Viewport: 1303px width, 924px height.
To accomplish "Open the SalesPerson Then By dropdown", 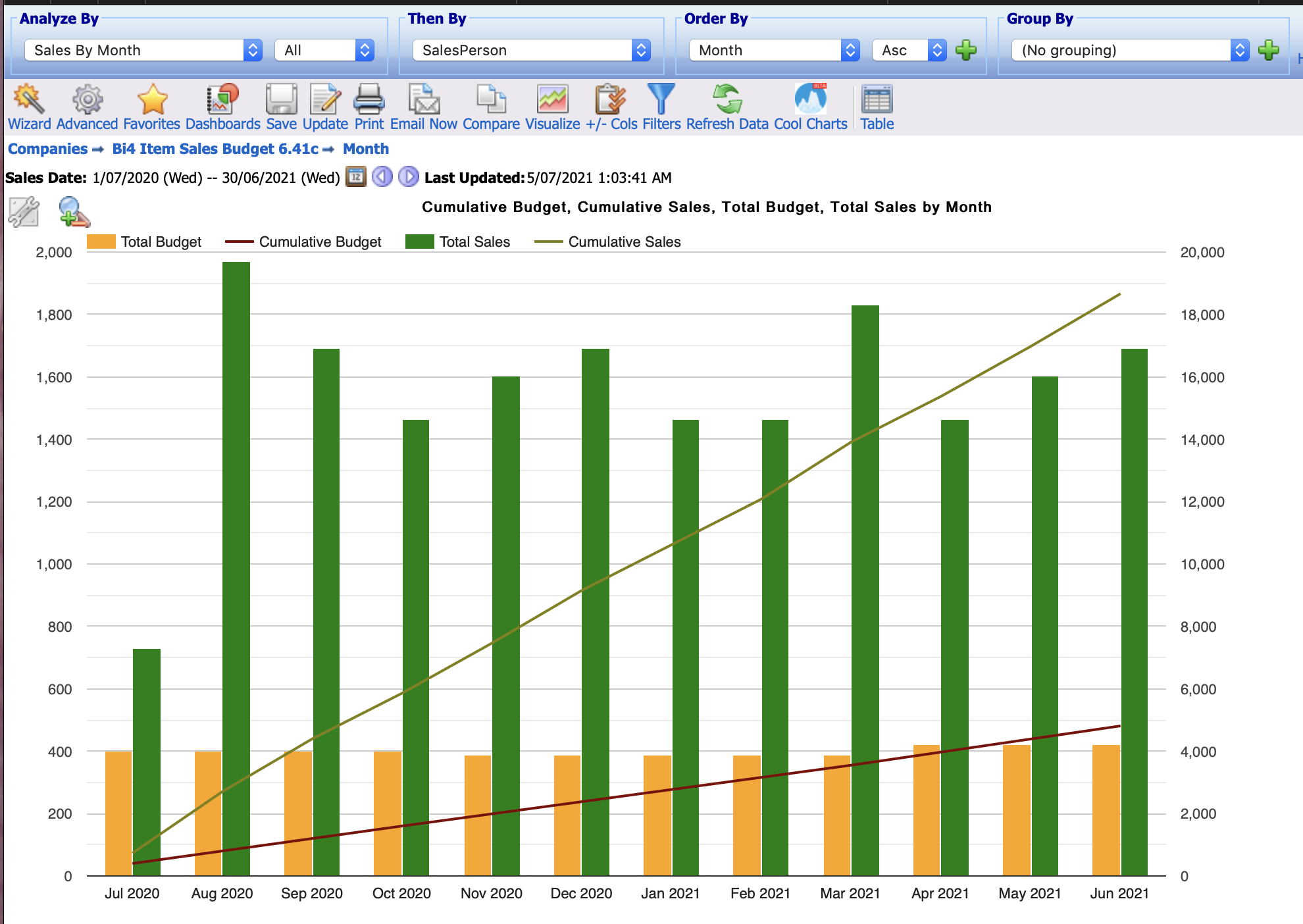I will 532,50.
